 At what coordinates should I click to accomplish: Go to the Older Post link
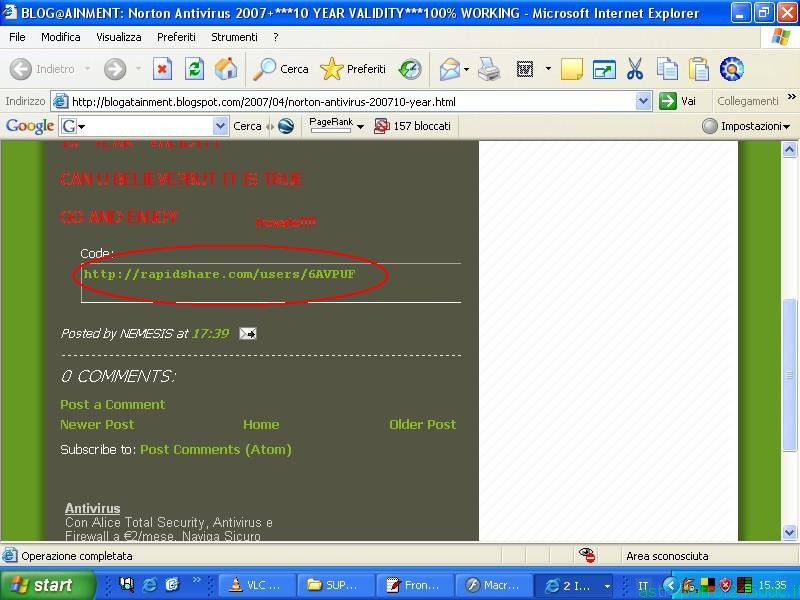[x=422, y=424]
